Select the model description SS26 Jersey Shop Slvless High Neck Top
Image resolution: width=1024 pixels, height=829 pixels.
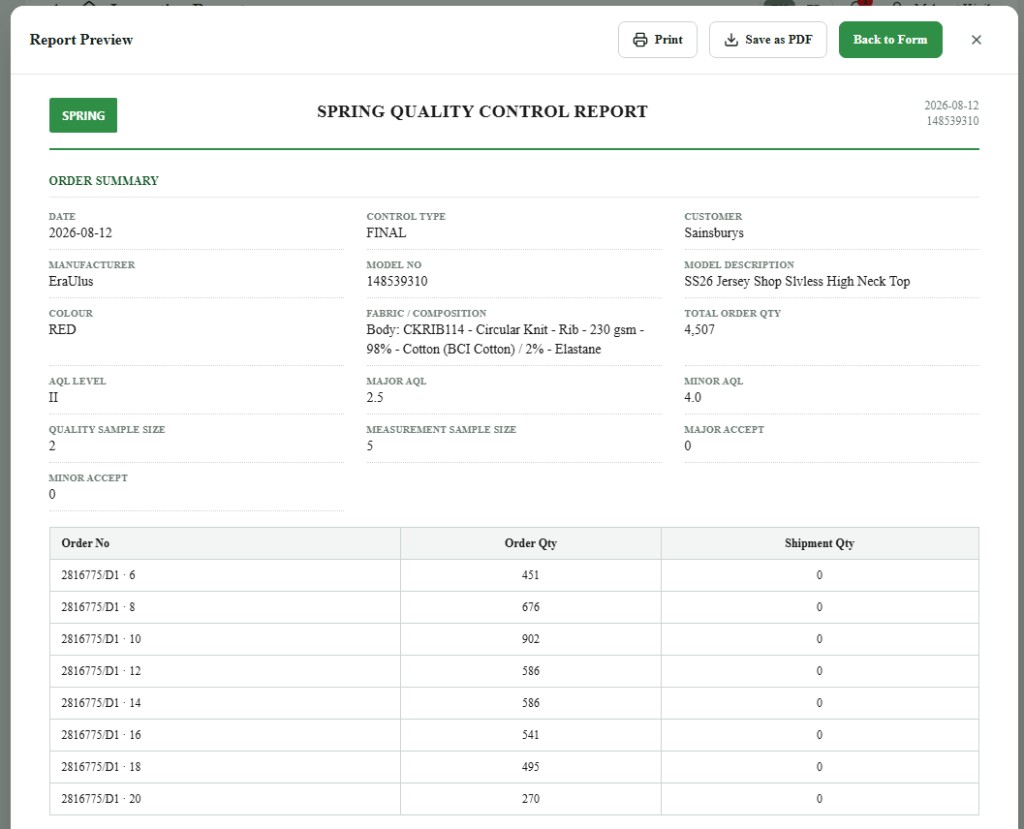[797, 282]
